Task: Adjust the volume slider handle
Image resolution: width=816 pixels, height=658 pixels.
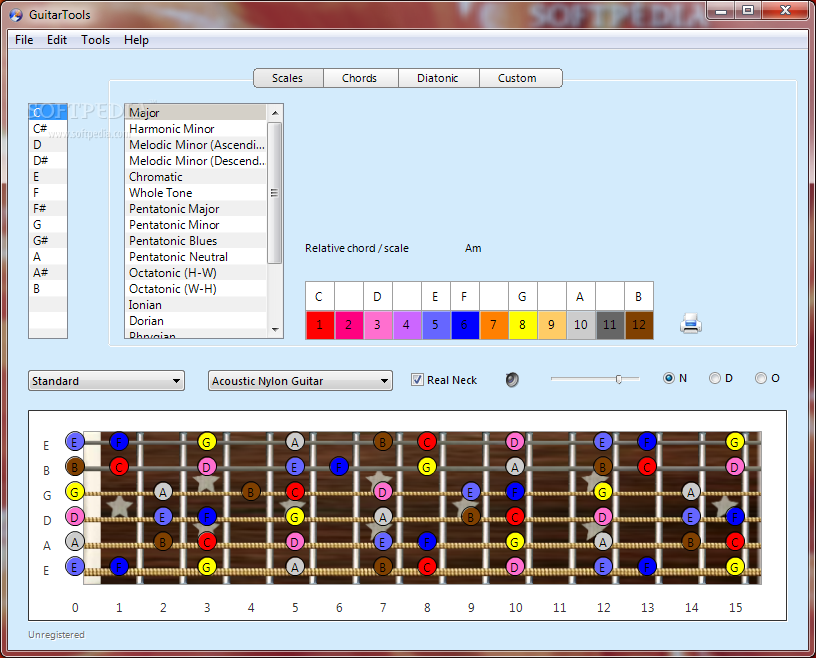Action: [619, 379]
